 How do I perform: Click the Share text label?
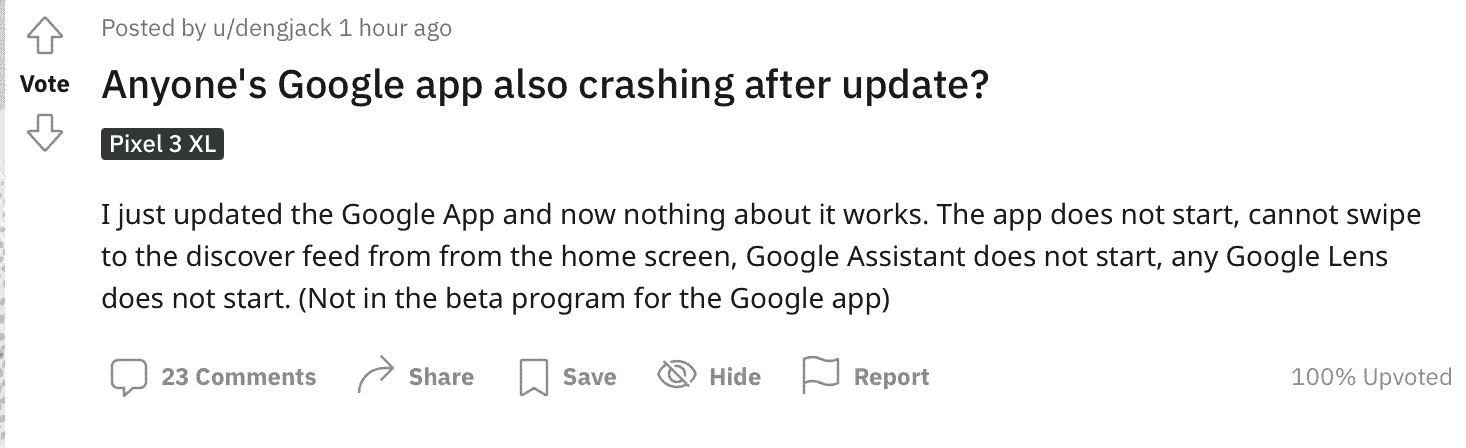441,377
